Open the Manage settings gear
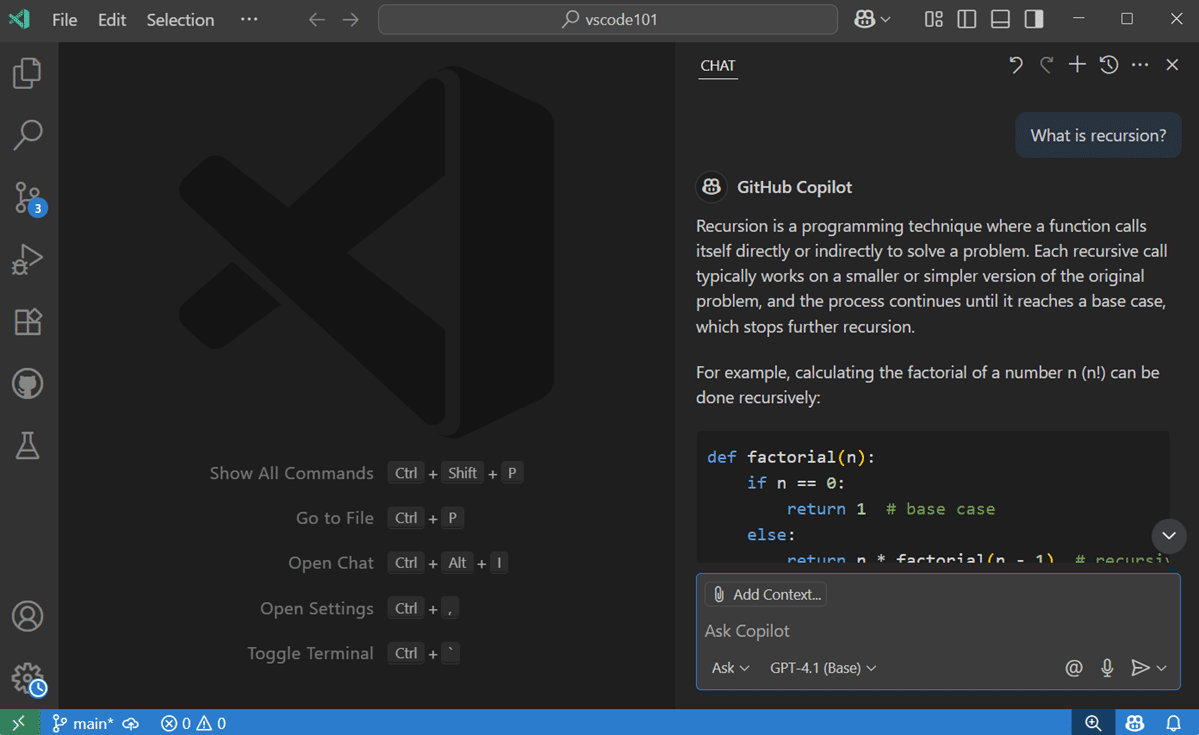Viewport: 1199px width, 735px height. pos(27,677)
